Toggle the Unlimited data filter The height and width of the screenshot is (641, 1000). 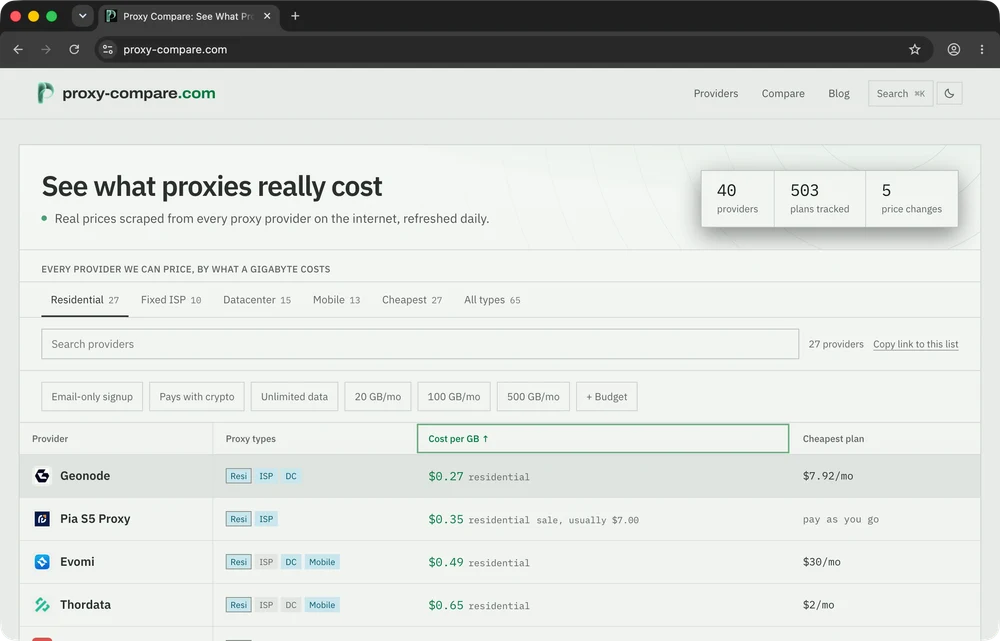tap(294, 397)
